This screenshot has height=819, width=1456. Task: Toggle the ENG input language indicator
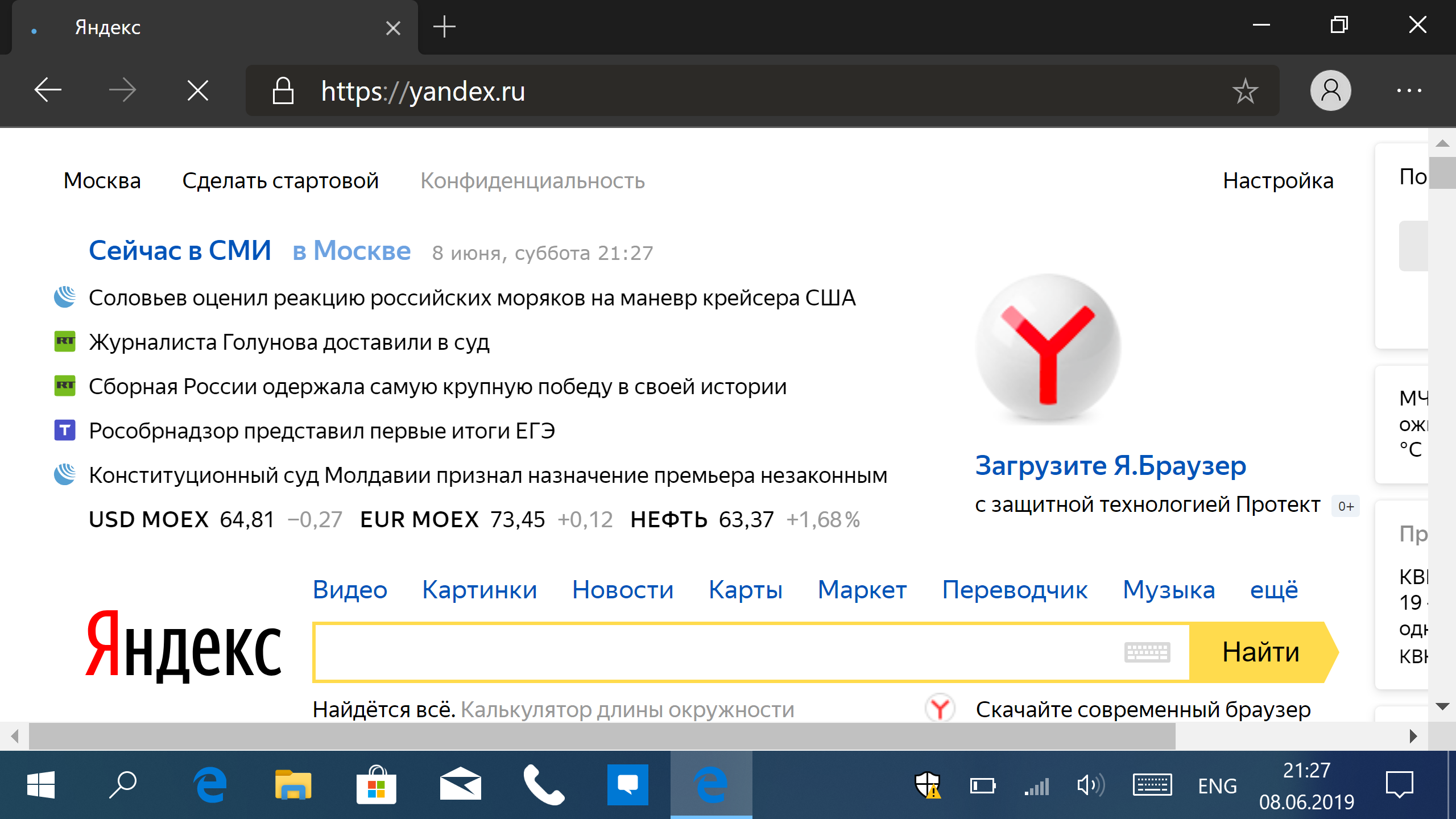pos(1217,786)
